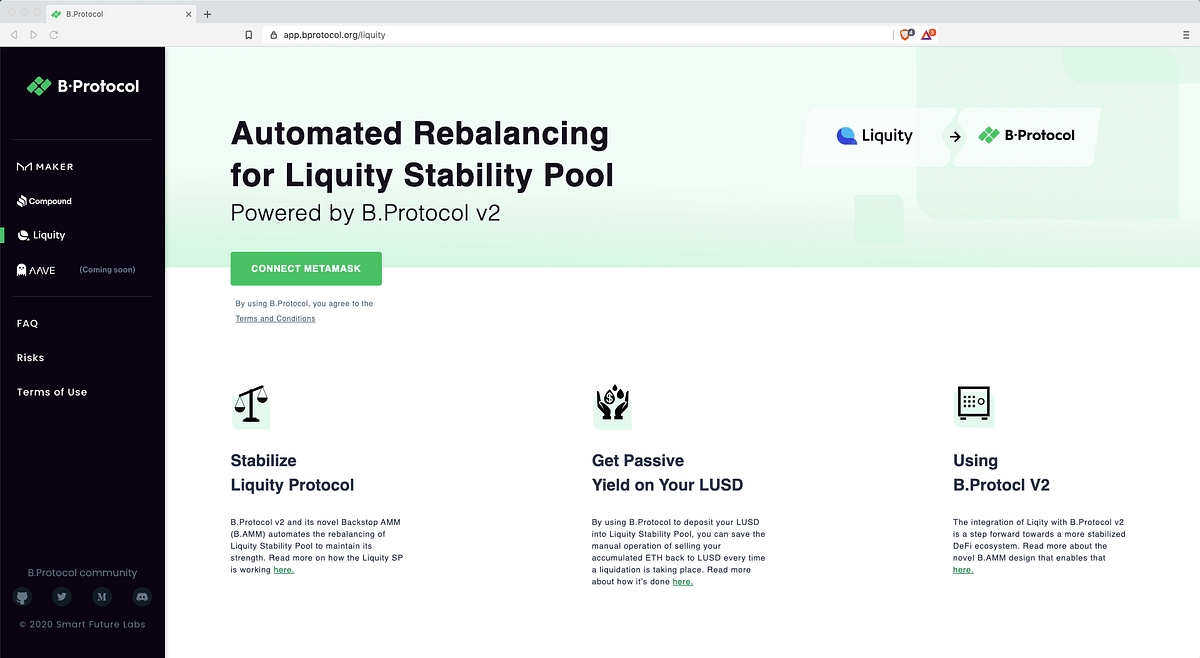Screen dimensions: 1200x658
Task: Open the Terms and Conditions link
Action: [x=275, y=319]
